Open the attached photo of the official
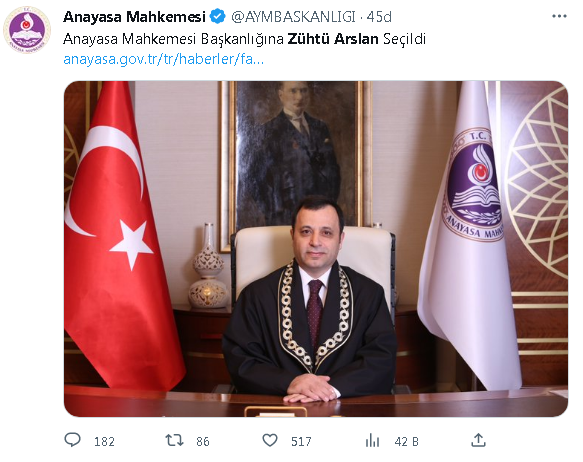The width and height of the screenshot is (583, 462). tap(316, 249)
